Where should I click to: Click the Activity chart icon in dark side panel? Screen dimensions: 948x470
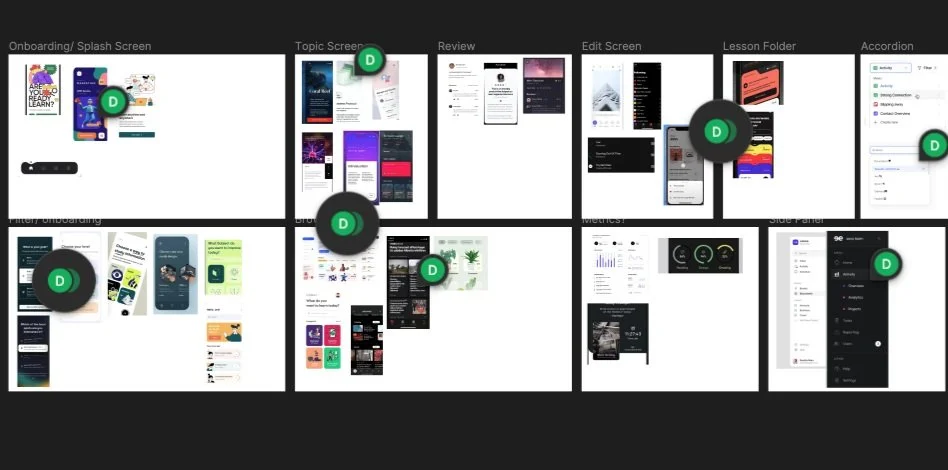[x=837, y=275]
